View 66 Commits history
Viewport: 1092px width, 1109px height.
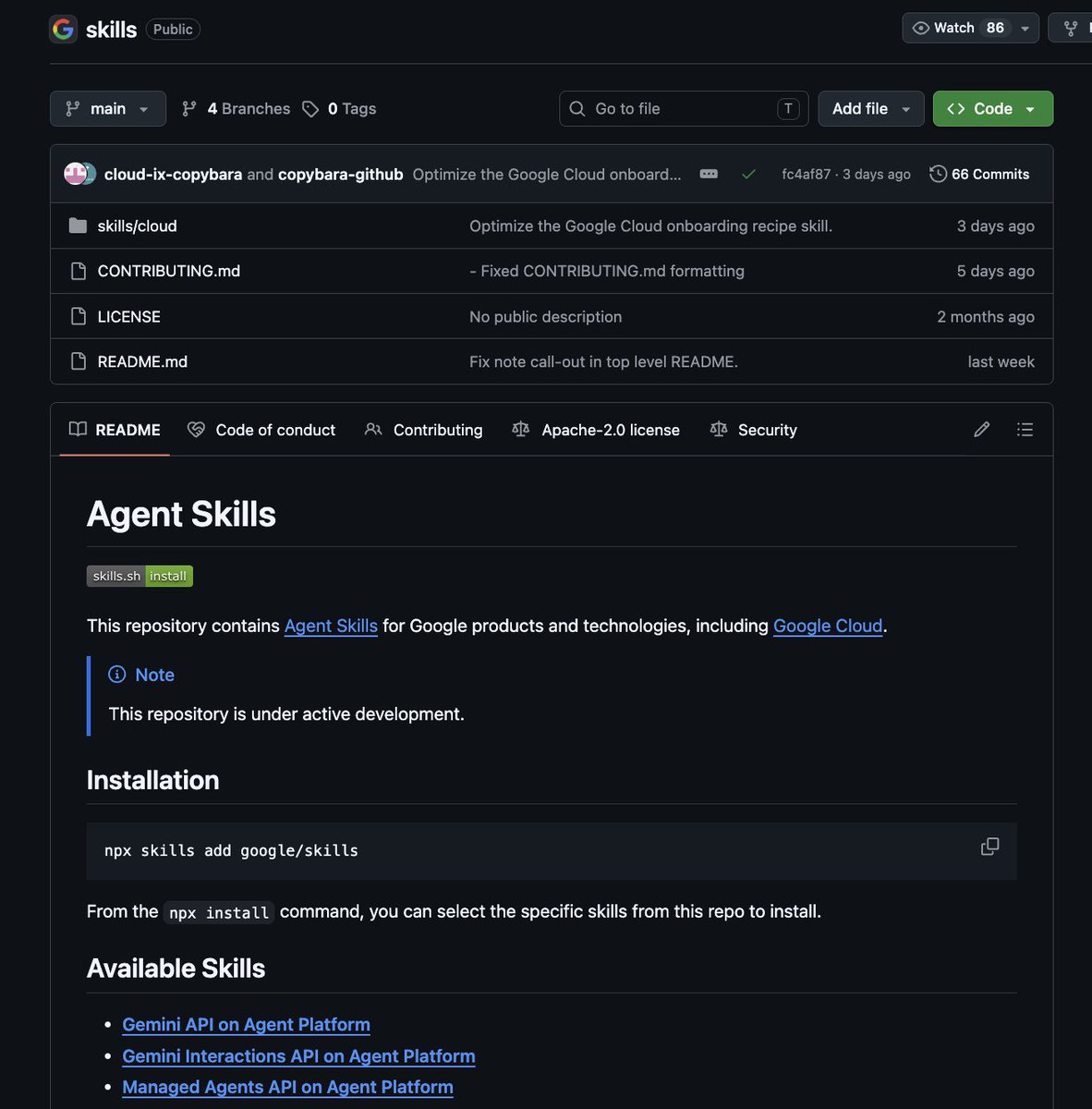point(979,174)
